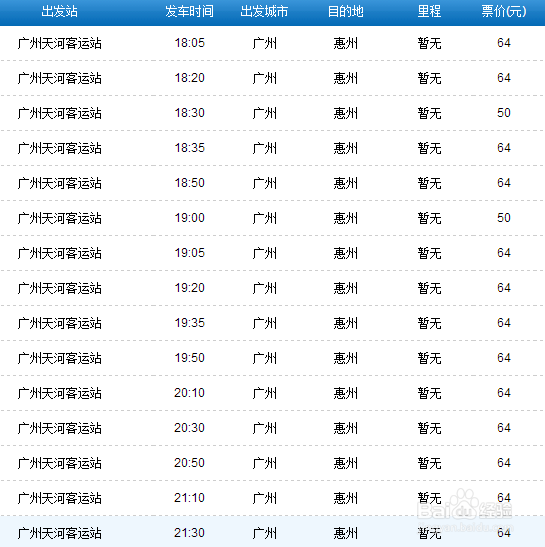
Task: Click price 64 in the 20:10 row
Action: (x=504, y=393)
